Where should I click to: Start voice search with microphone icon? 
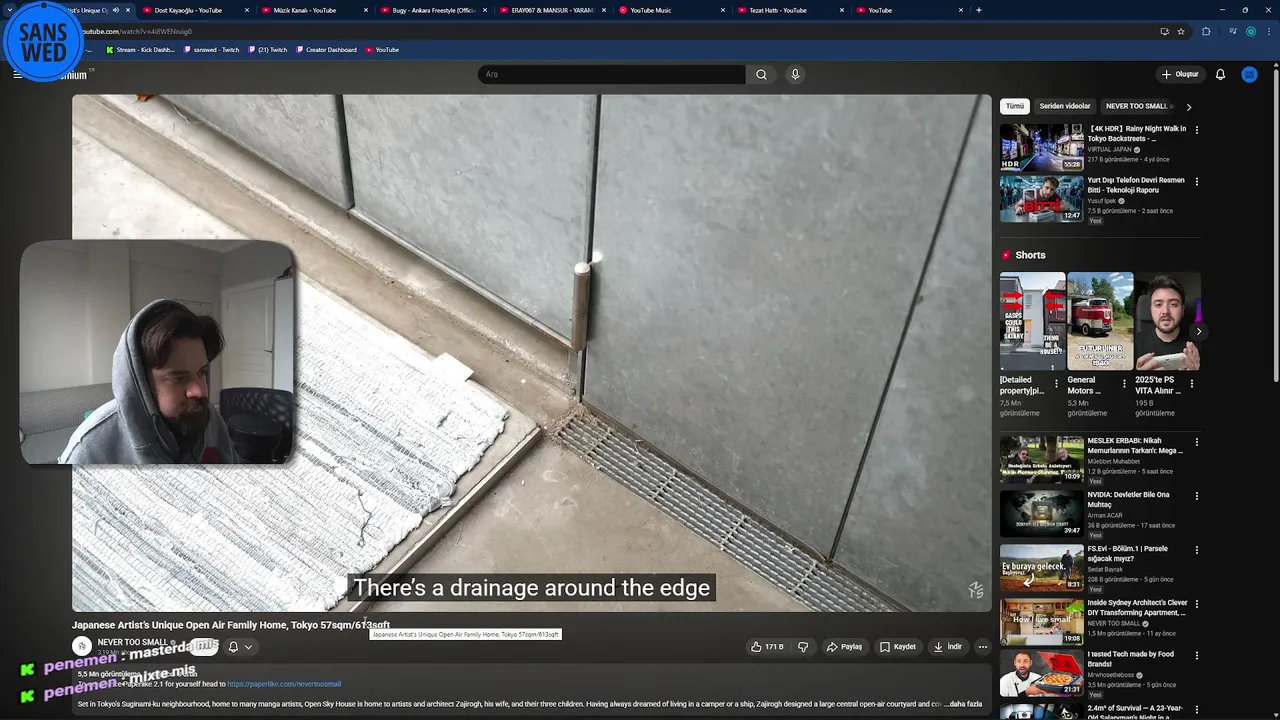pos(795,74)
